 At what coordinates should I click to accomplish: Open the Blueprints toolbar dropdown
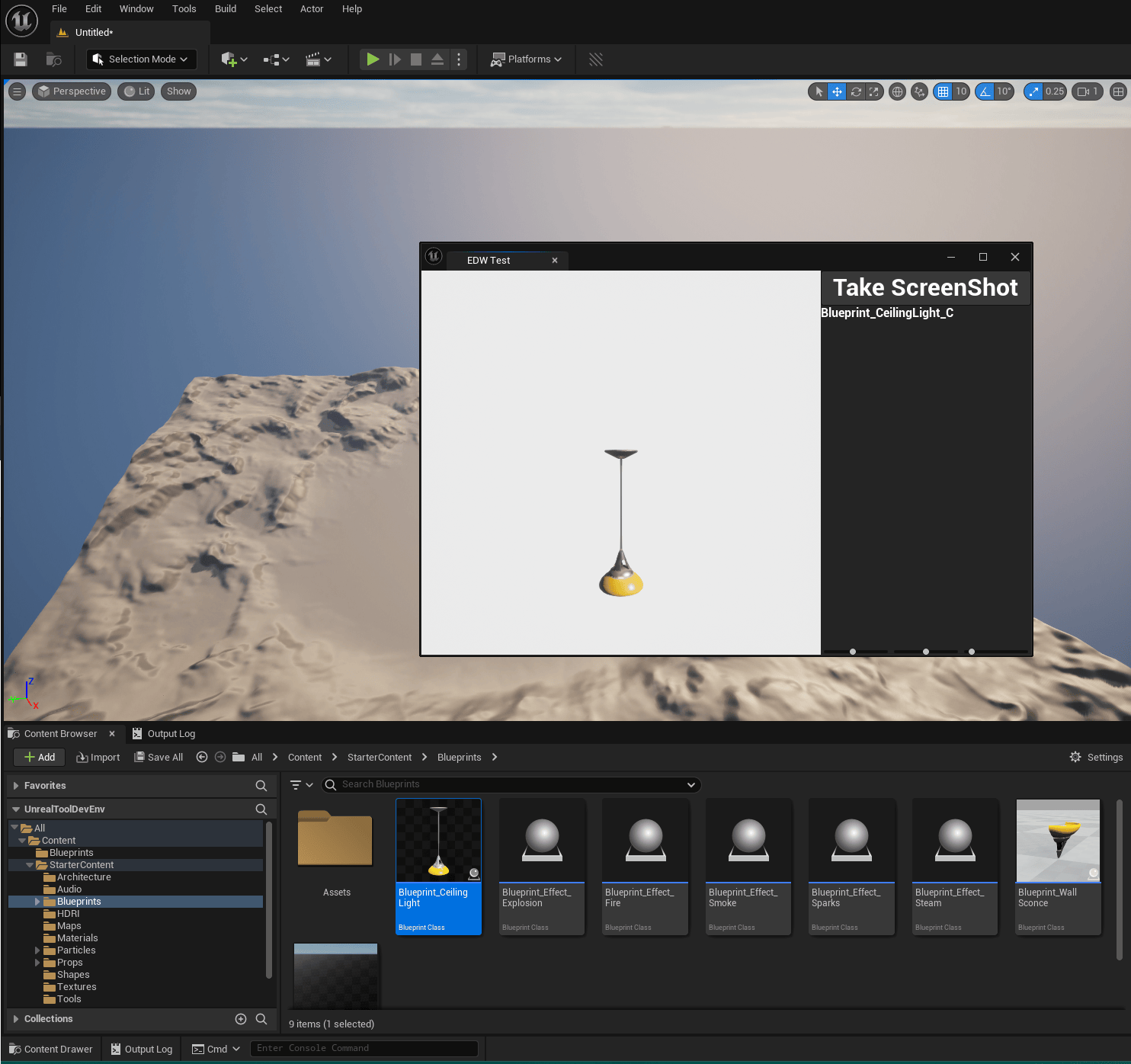(x=276, y=59)
